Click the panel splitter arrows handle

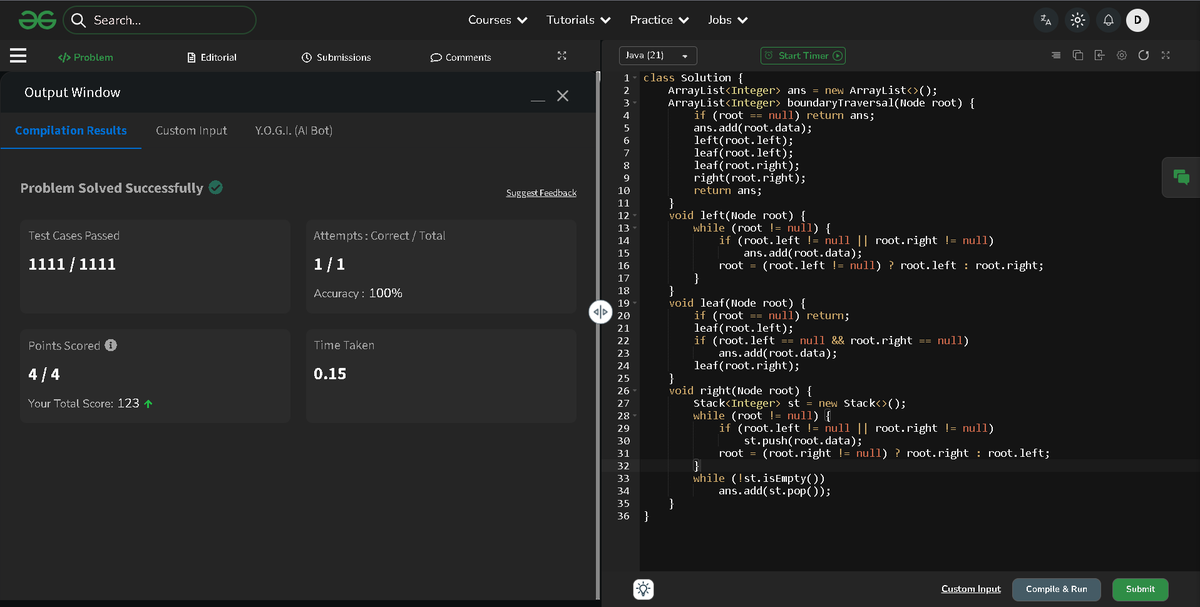click(600, 312)
